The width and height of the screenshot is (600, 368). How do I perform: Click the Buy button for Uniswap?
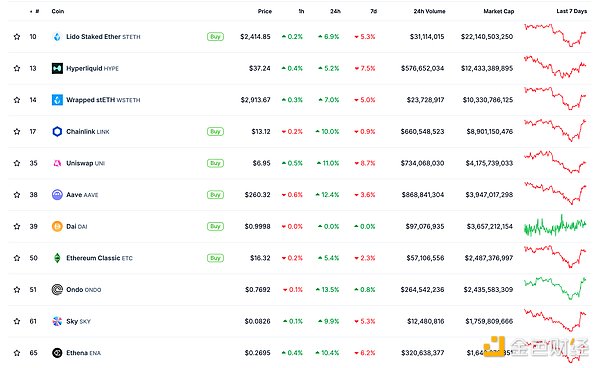[x=215, y=163]
